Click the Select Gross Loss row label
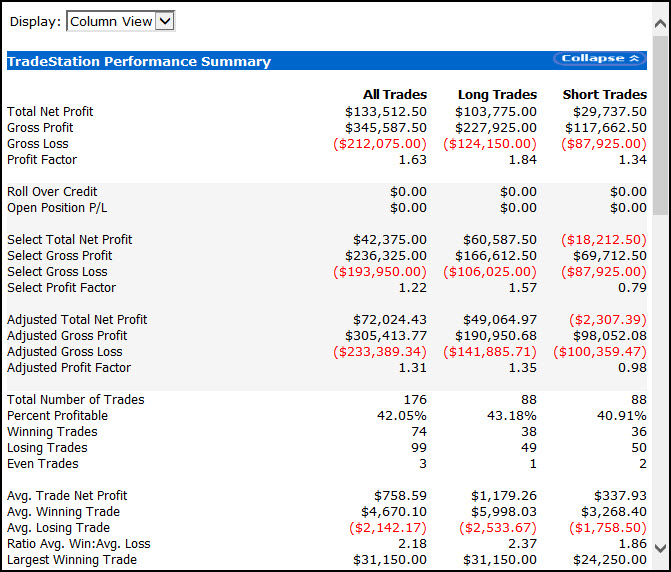Viewport: 671px width, 572px height. tap(57, 272)
